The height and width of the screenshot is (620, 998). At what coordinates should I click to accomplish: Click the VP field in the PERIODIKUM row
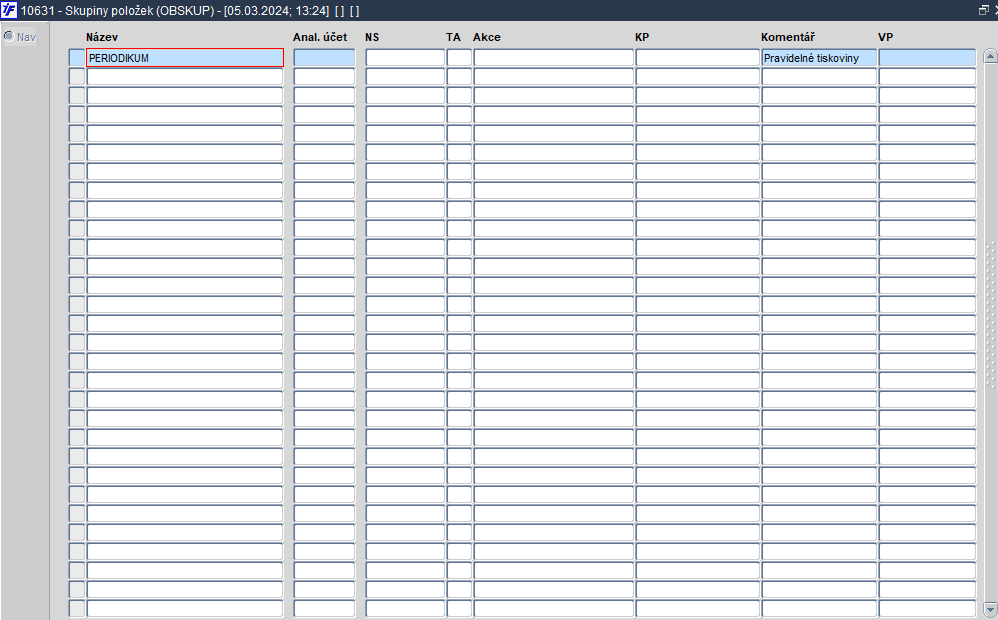tap(927, 58)
